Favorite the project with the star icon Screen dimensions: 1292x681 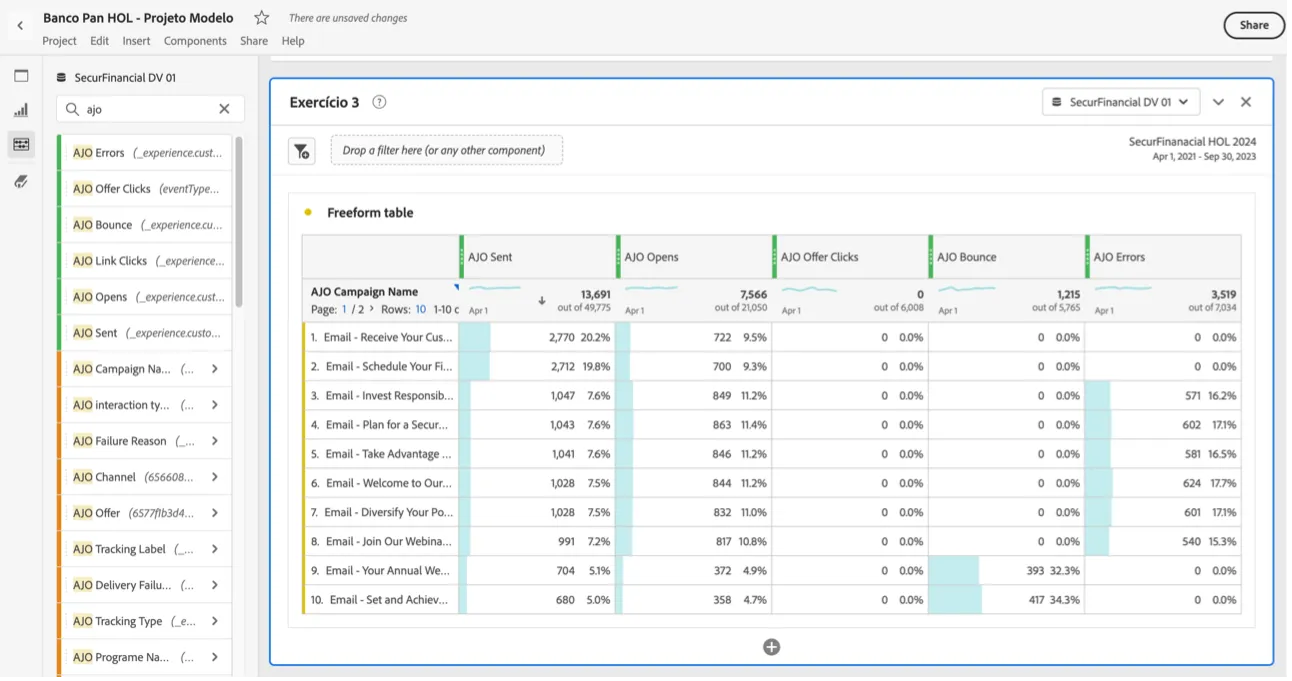coord(261,18)
